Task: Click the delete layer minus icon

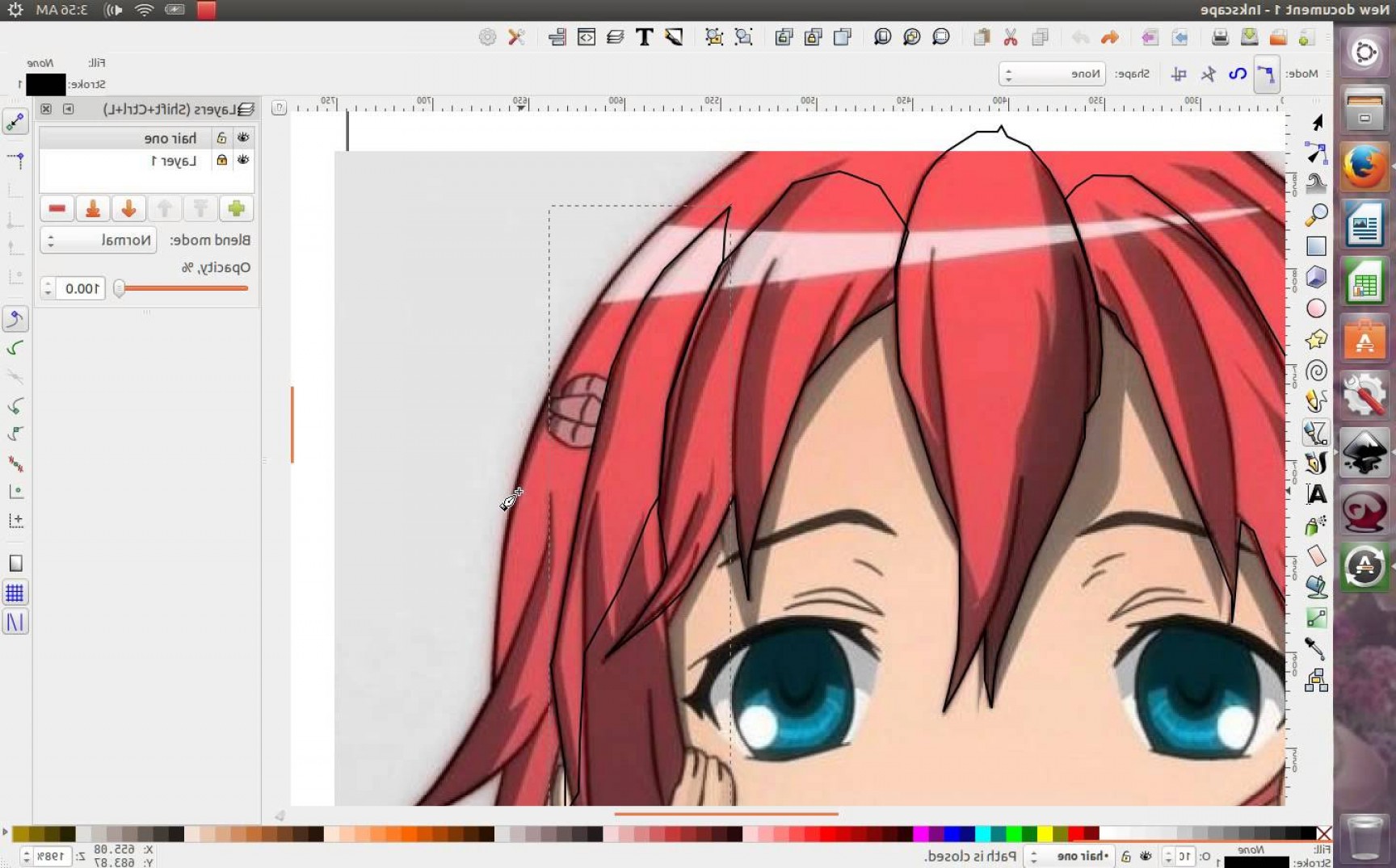Action: (57, 208)
